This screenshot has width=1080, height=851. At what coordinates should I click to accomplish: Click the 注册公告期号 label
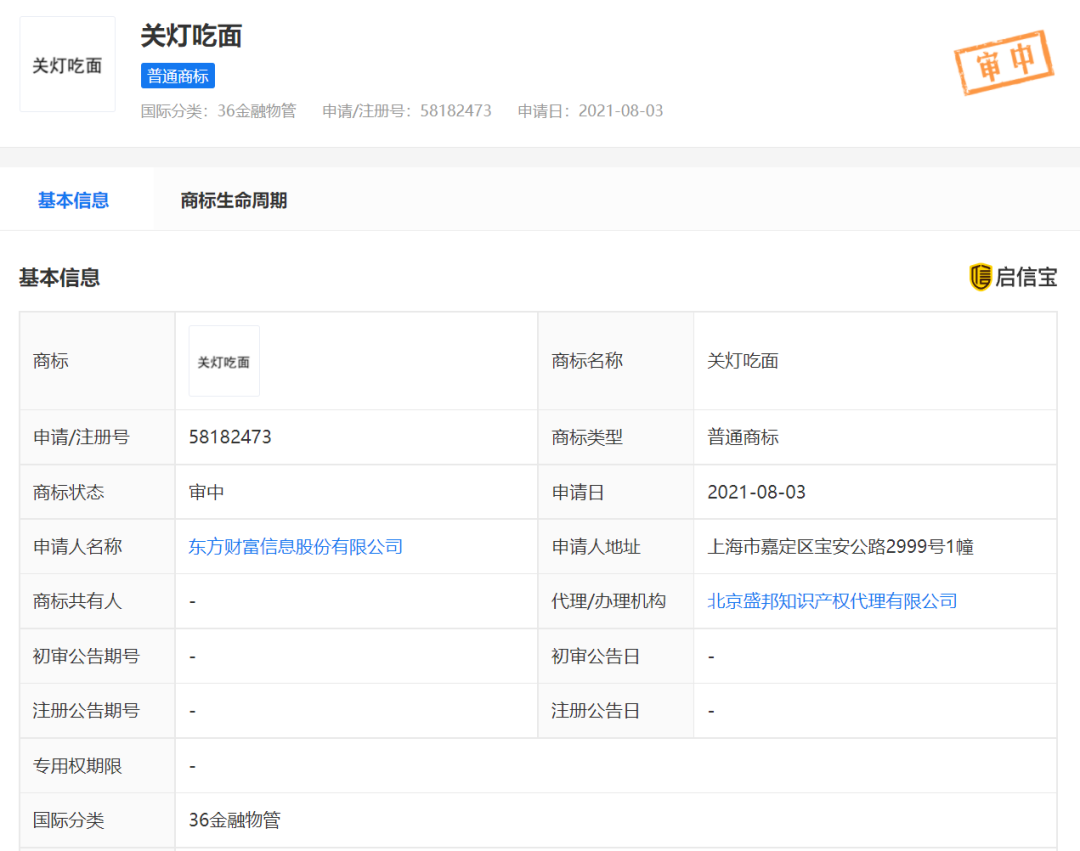tap(86, 711)
